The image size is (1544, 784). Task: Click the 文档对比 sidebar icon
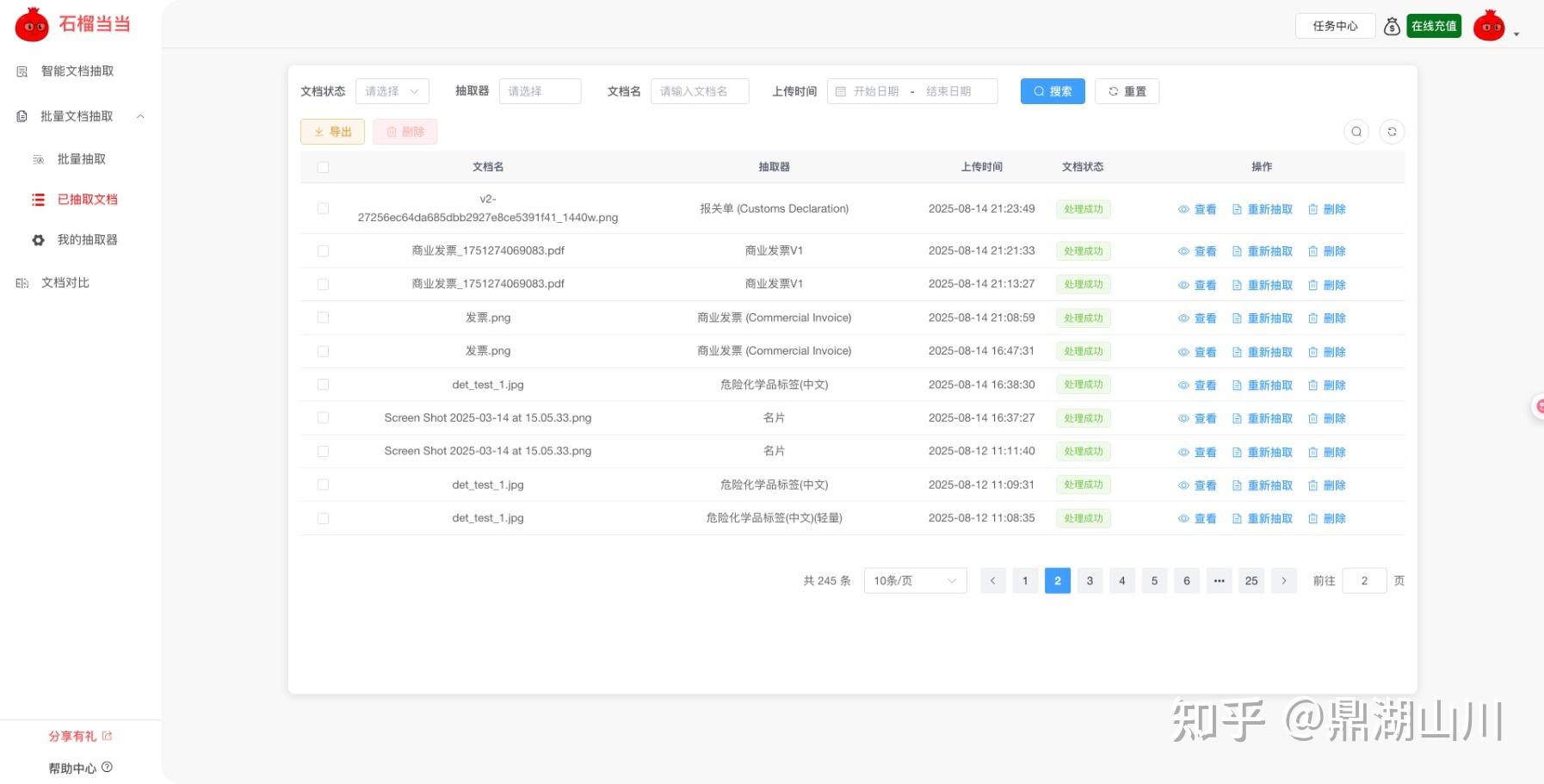22,283
